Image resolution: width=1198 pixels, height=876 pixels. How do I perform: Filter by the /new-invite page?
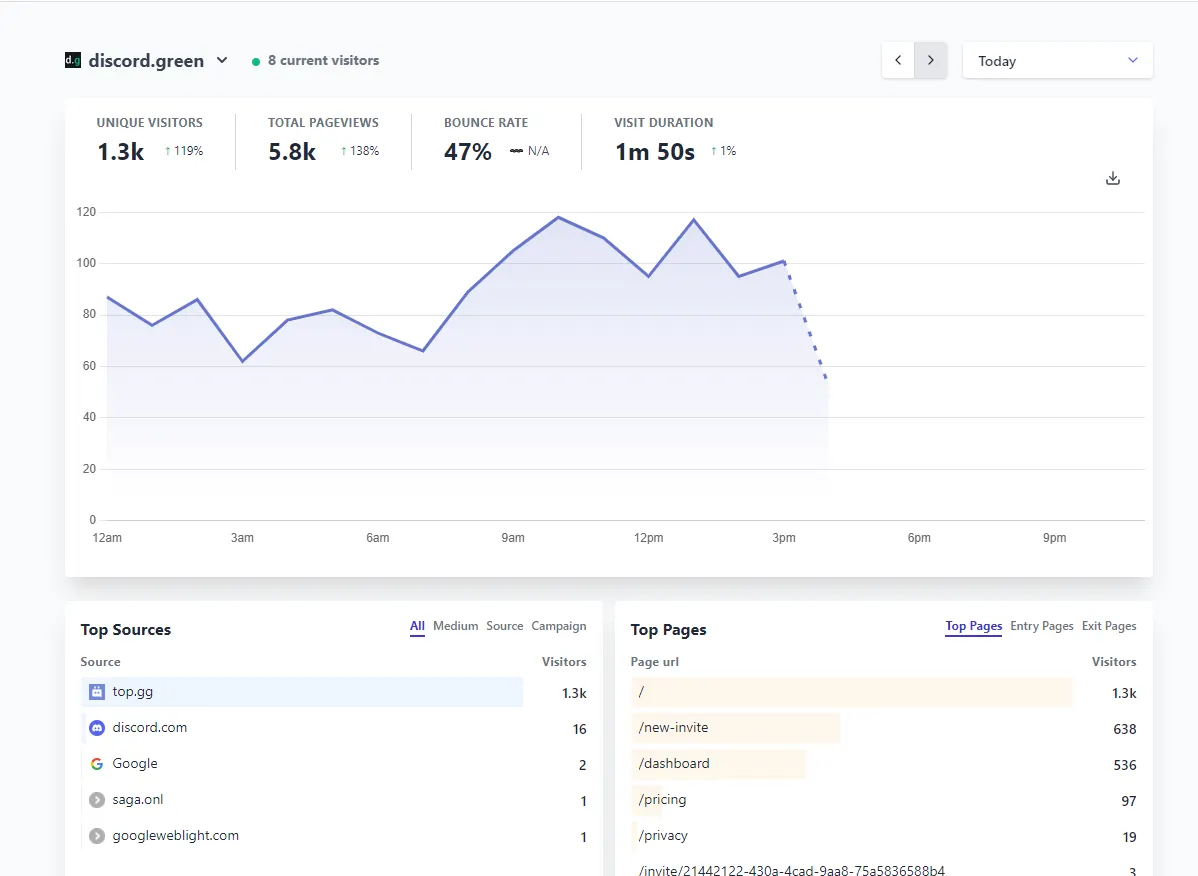point(673,728)
